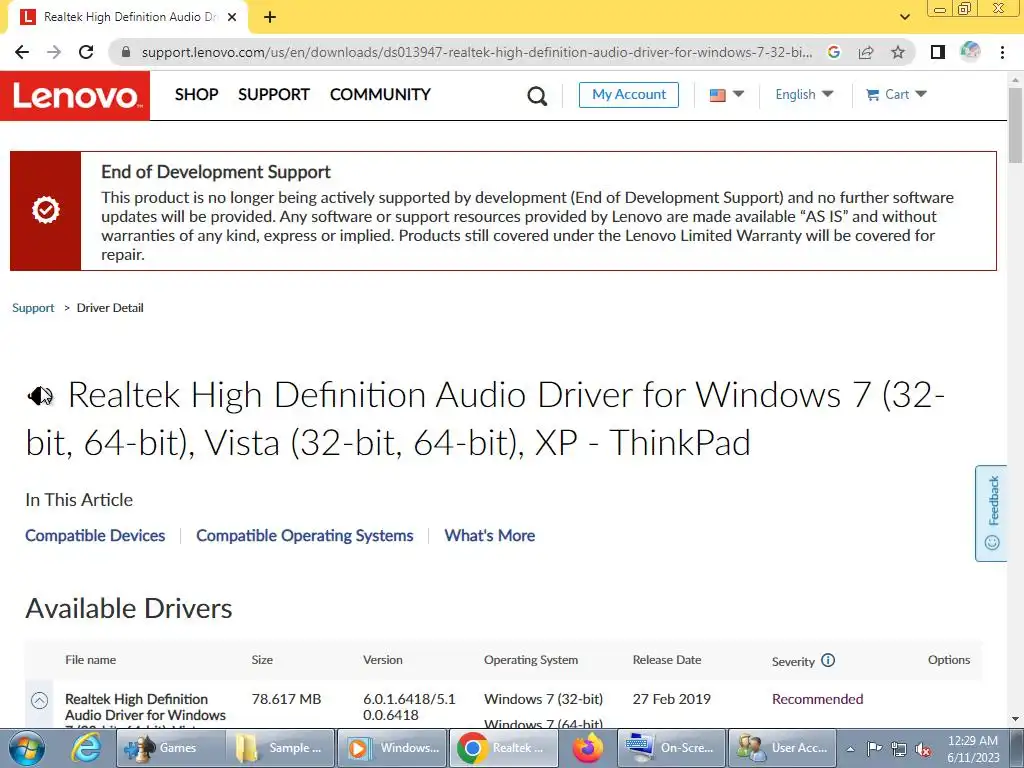Open Windows Media Player taskbar item

[391, 748]
